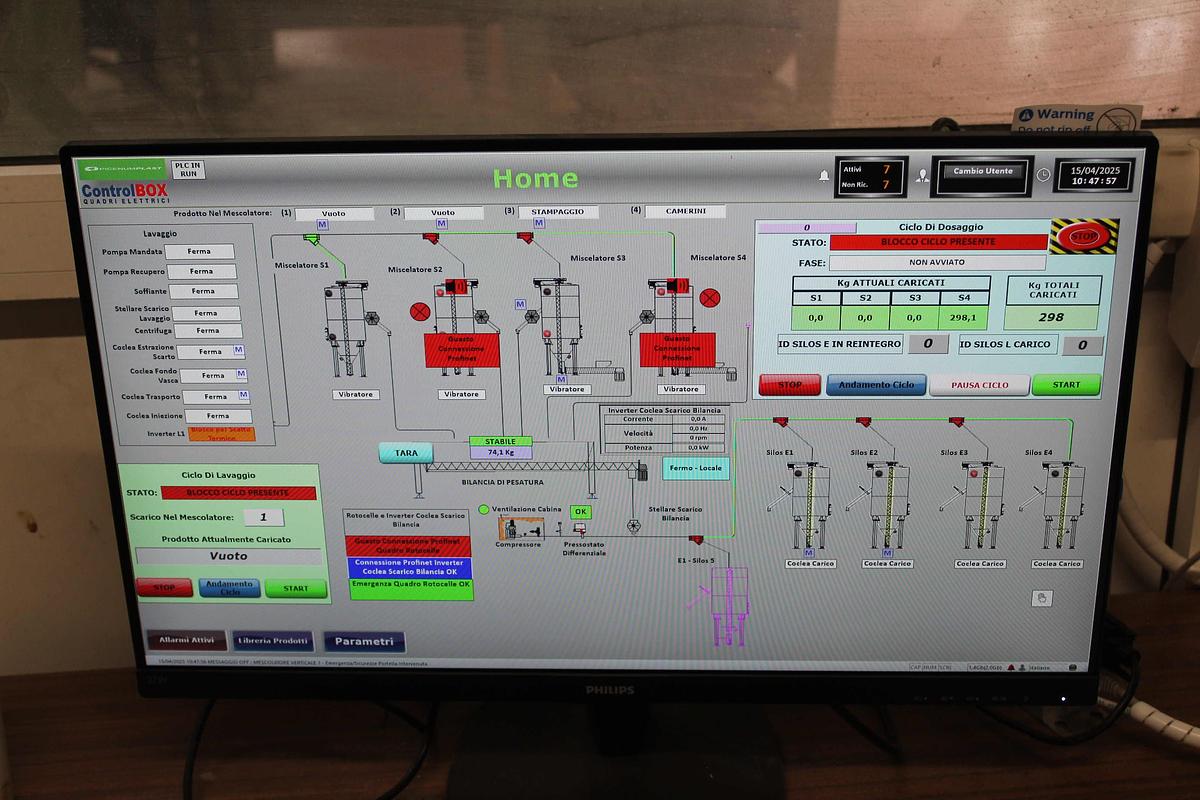1200x800 pixels.
Task: Toggle the M indicator under mixer product 1
Action: pyautogui.click(x=322, y=226)
